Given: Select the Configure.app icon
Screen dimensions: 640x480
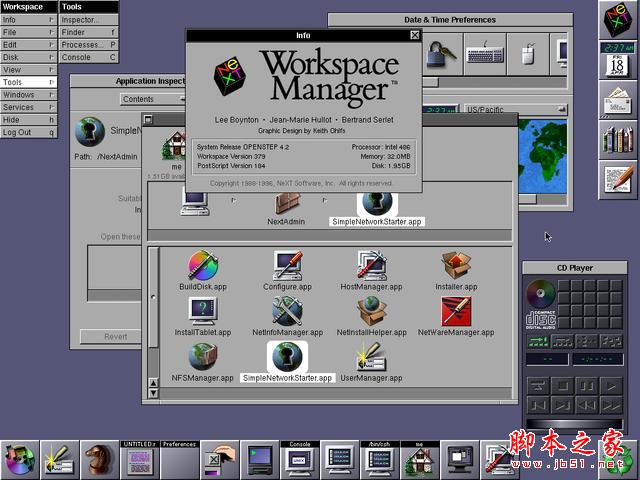Looking at the screenshot, I should (x=287, y=265).
